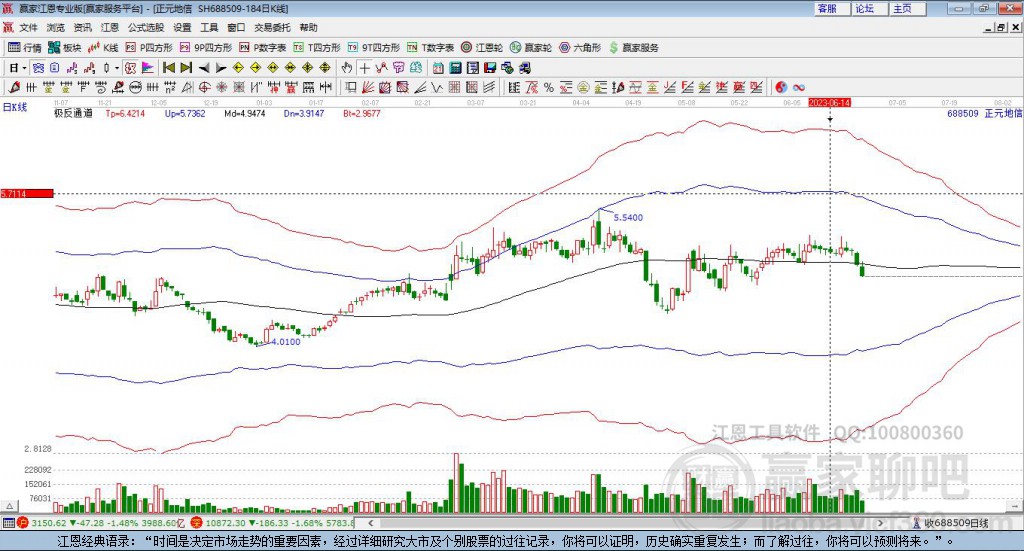Jump to first bar icon
Image resolution: width=1024 pixels, height=551 pixels.
(168, 68)
